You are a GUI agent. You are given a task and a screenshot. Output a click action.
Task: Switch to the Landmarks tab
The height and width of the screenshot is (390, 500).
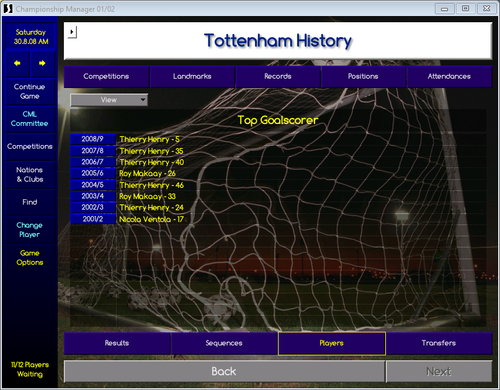point(192,76)
